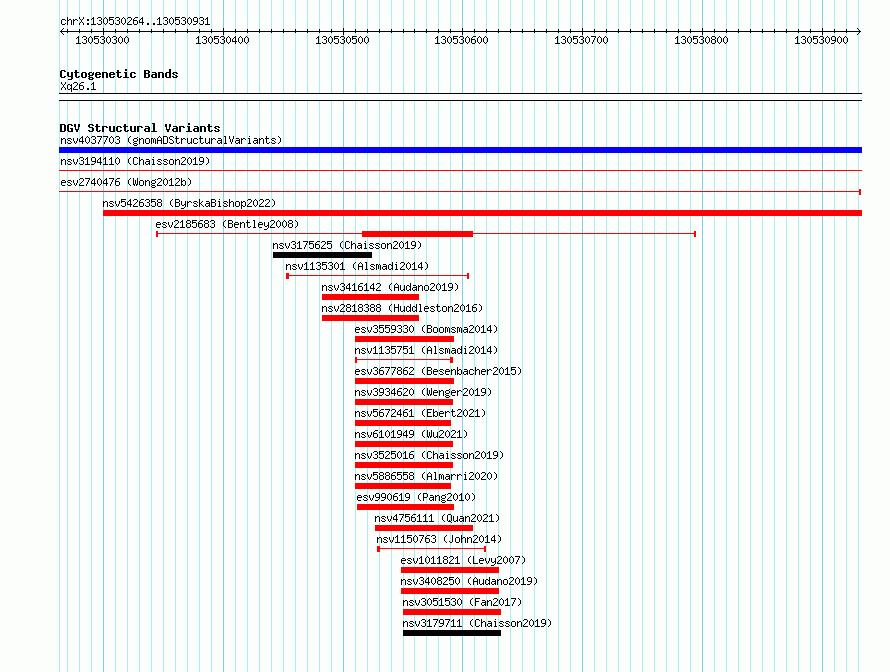Open nsv3179711 (Chaisson2019) label

pos(477,623)
